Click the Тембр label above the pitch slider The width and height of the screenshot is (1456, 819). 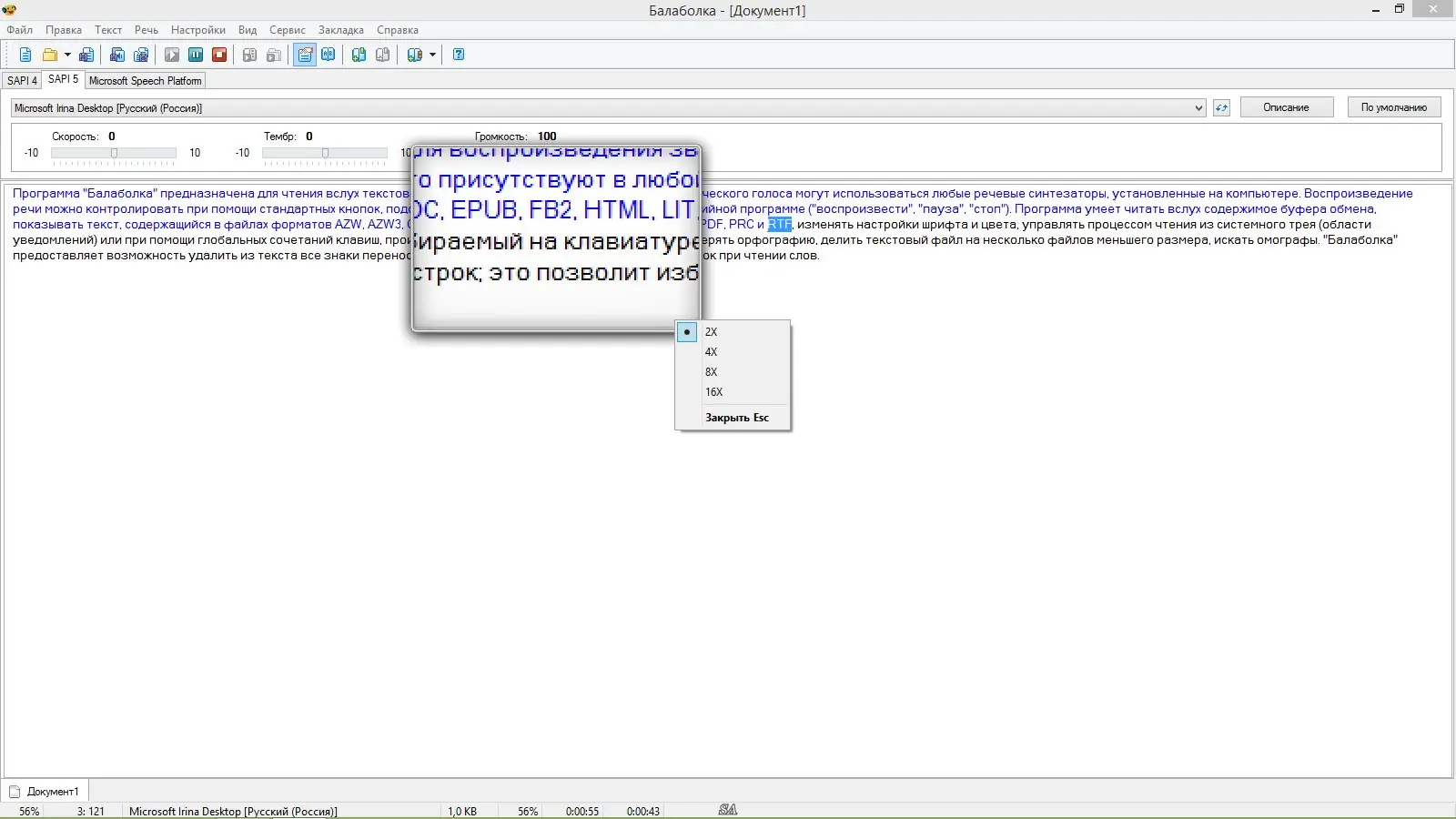coord(280,136)
